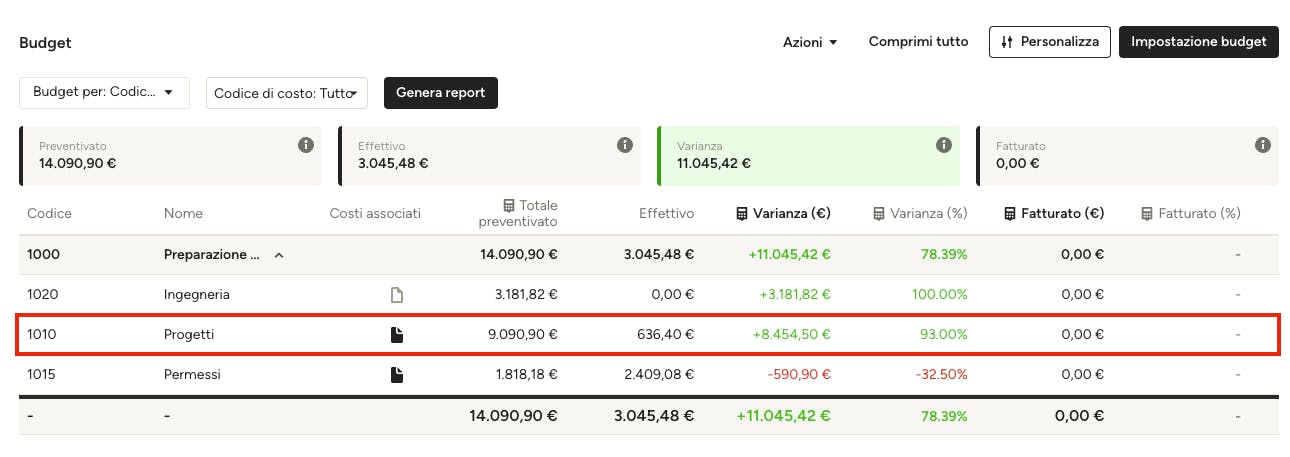Image resolution: width=1290 pixels, height=457 pixels.
Task: Open info icon on Preventivato card
Action: click(x=306, y=145)
